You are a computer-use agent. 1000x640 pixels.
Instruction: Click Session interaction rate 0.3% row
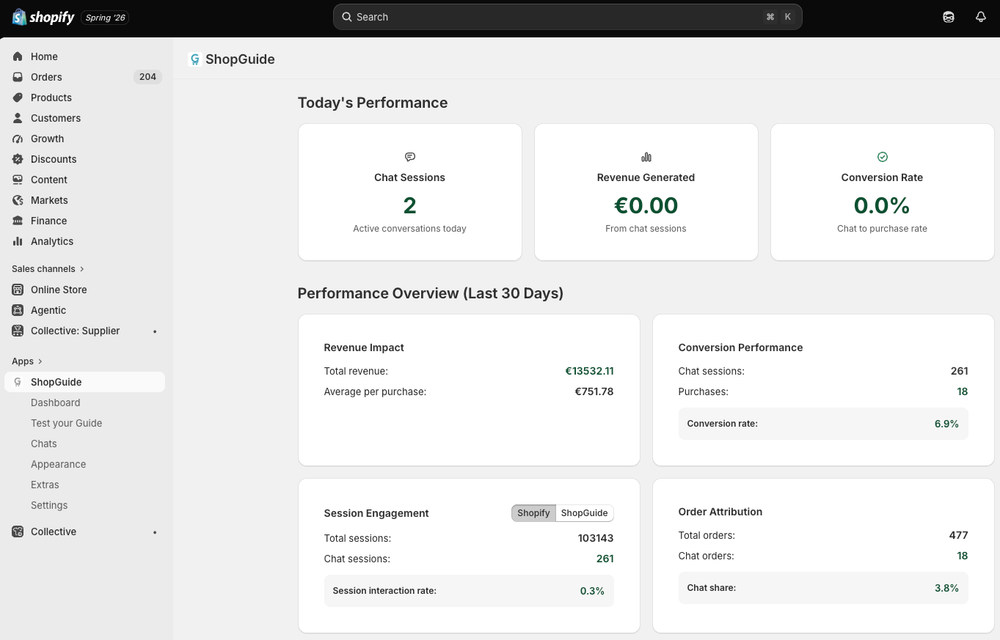click(x=469, y=591)
